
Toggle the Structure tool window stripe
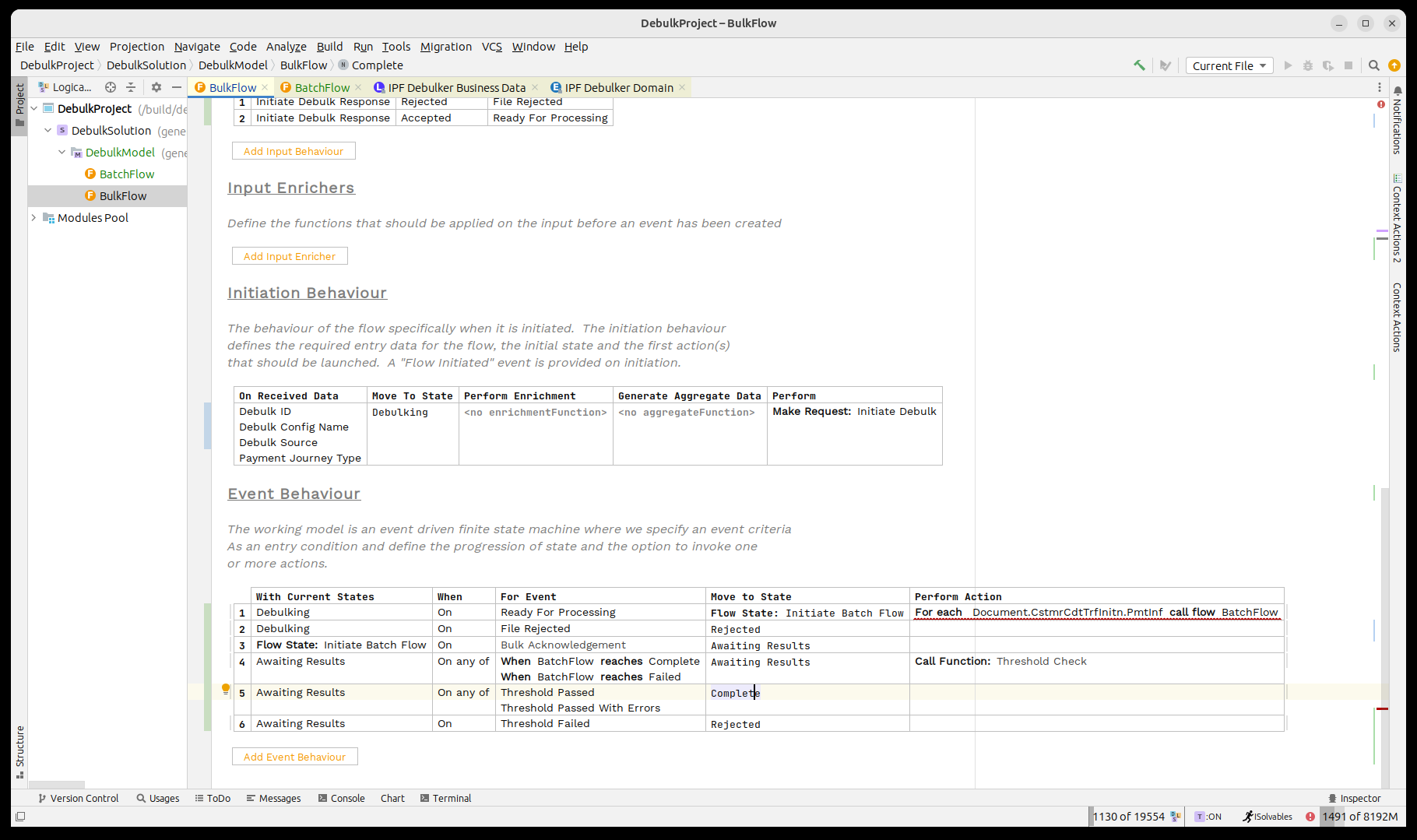click(x=19, y=751)
